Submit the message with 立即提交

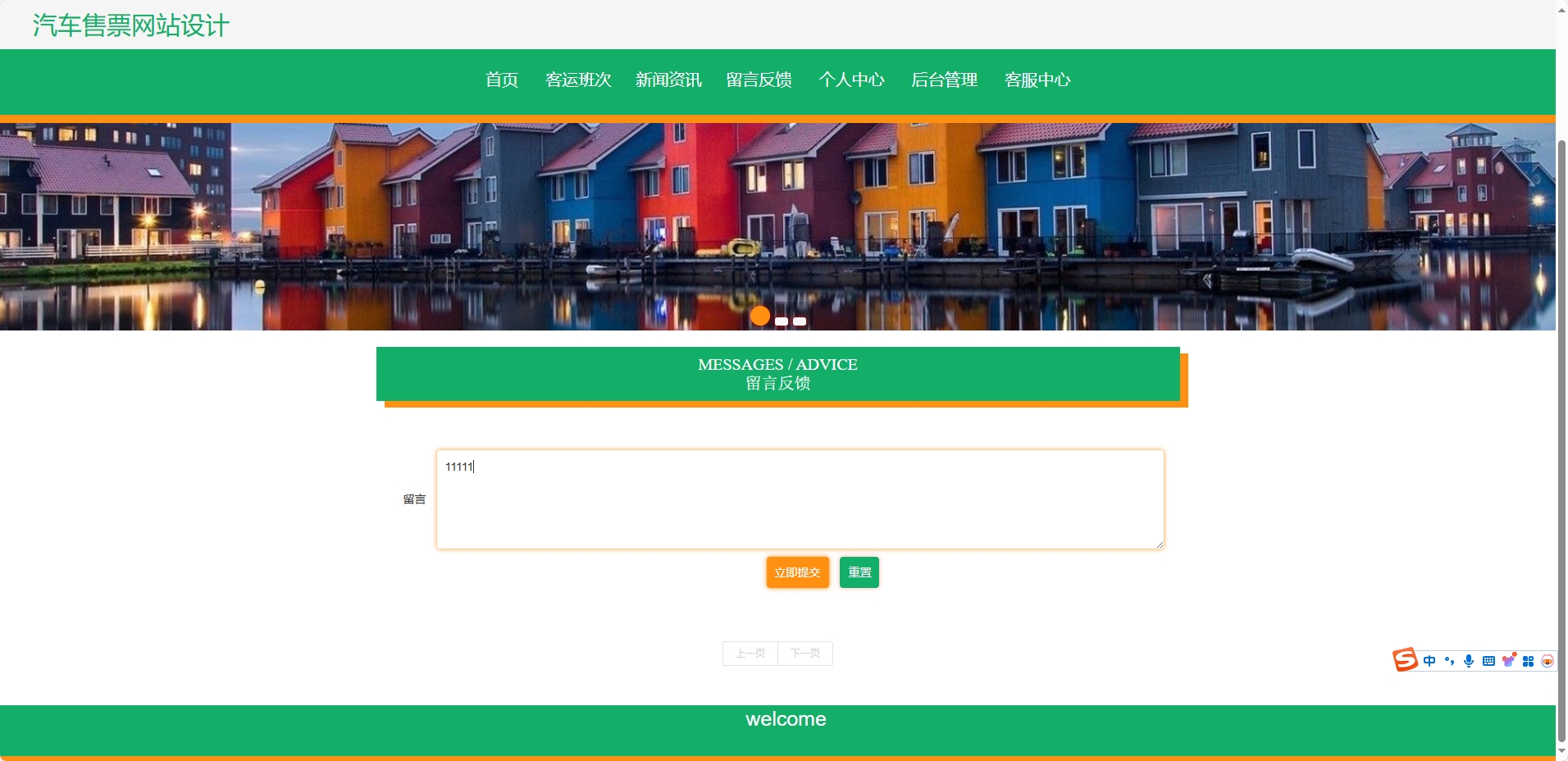coord(798,572)
